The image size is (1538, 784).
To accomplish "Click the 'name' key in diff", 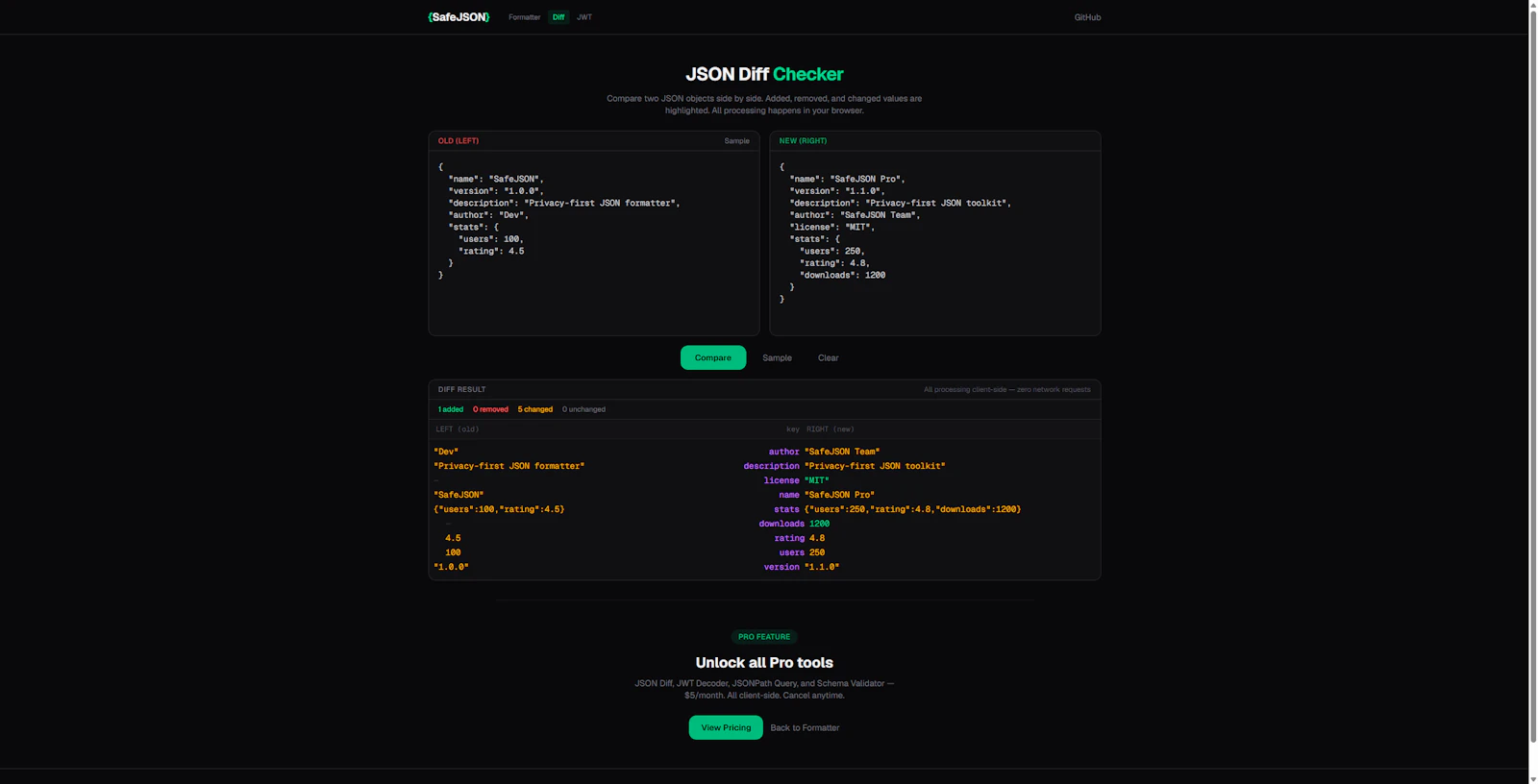I will point(789,495).
